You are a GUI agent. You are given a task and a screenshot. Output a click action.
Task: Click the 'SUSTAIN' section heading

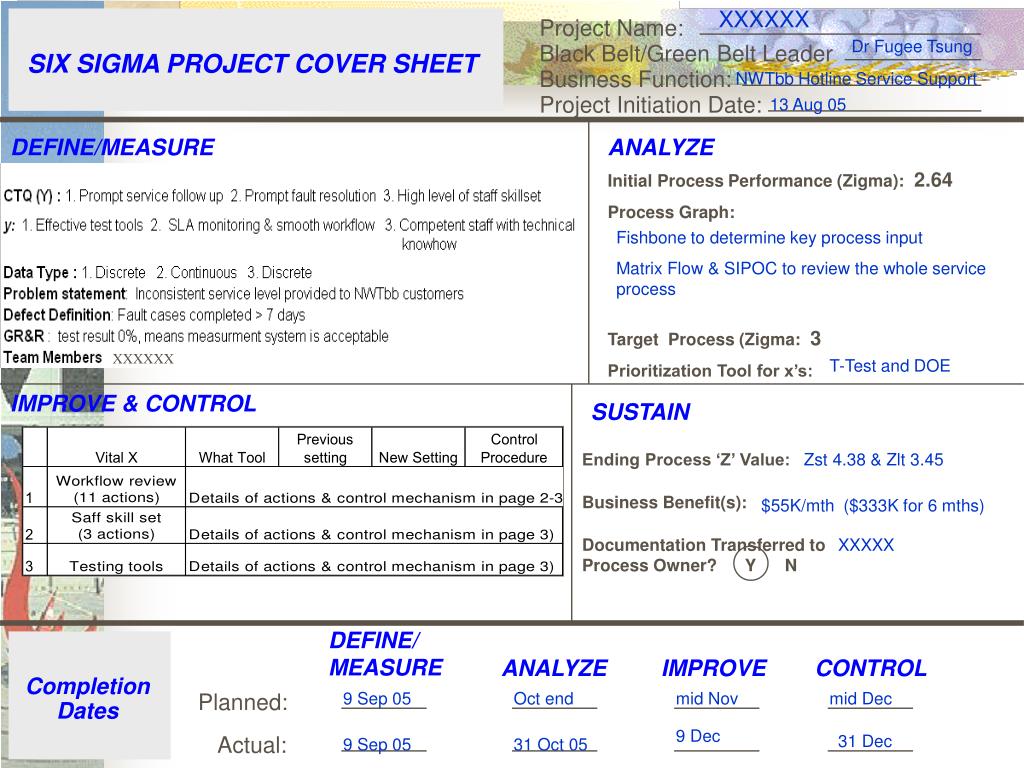pos(641,412)
